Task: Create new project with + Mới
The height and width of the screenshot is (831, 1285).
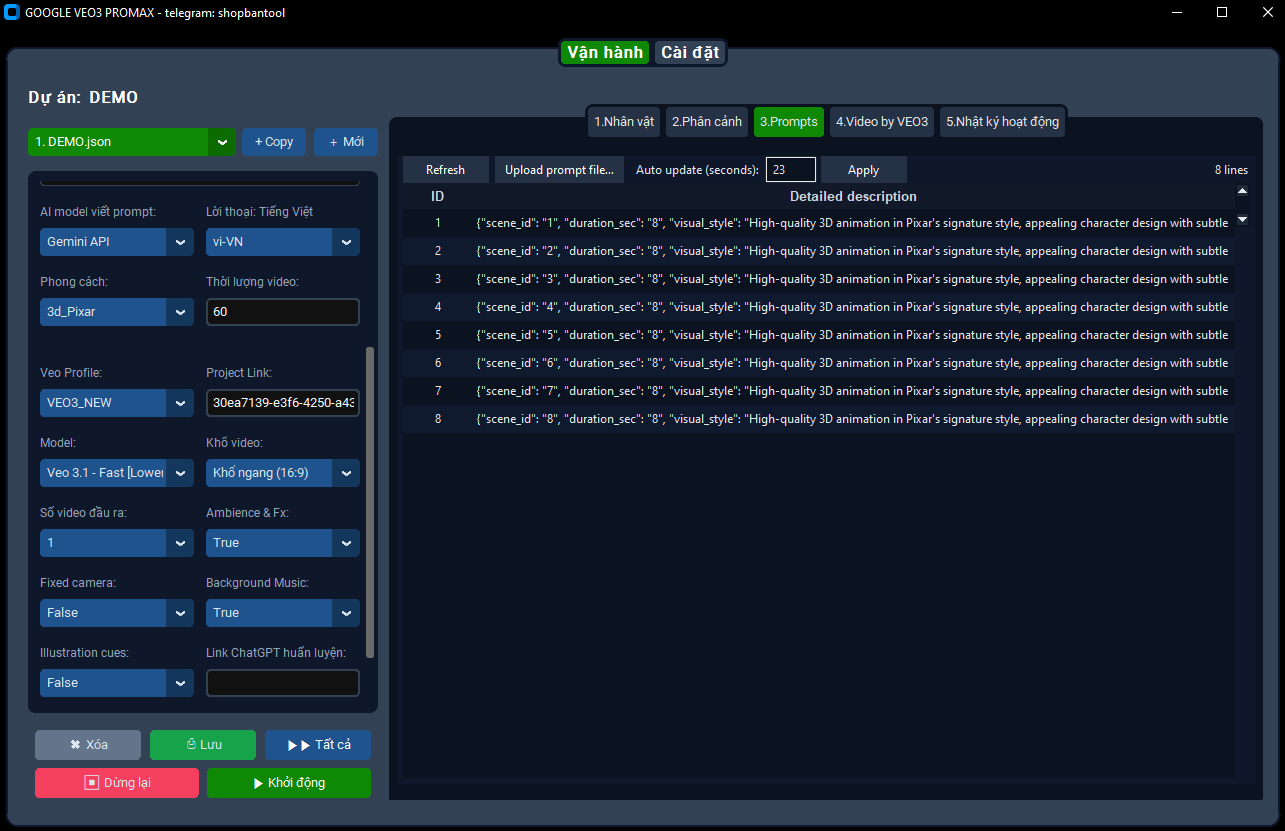Action: pos(345,142)
